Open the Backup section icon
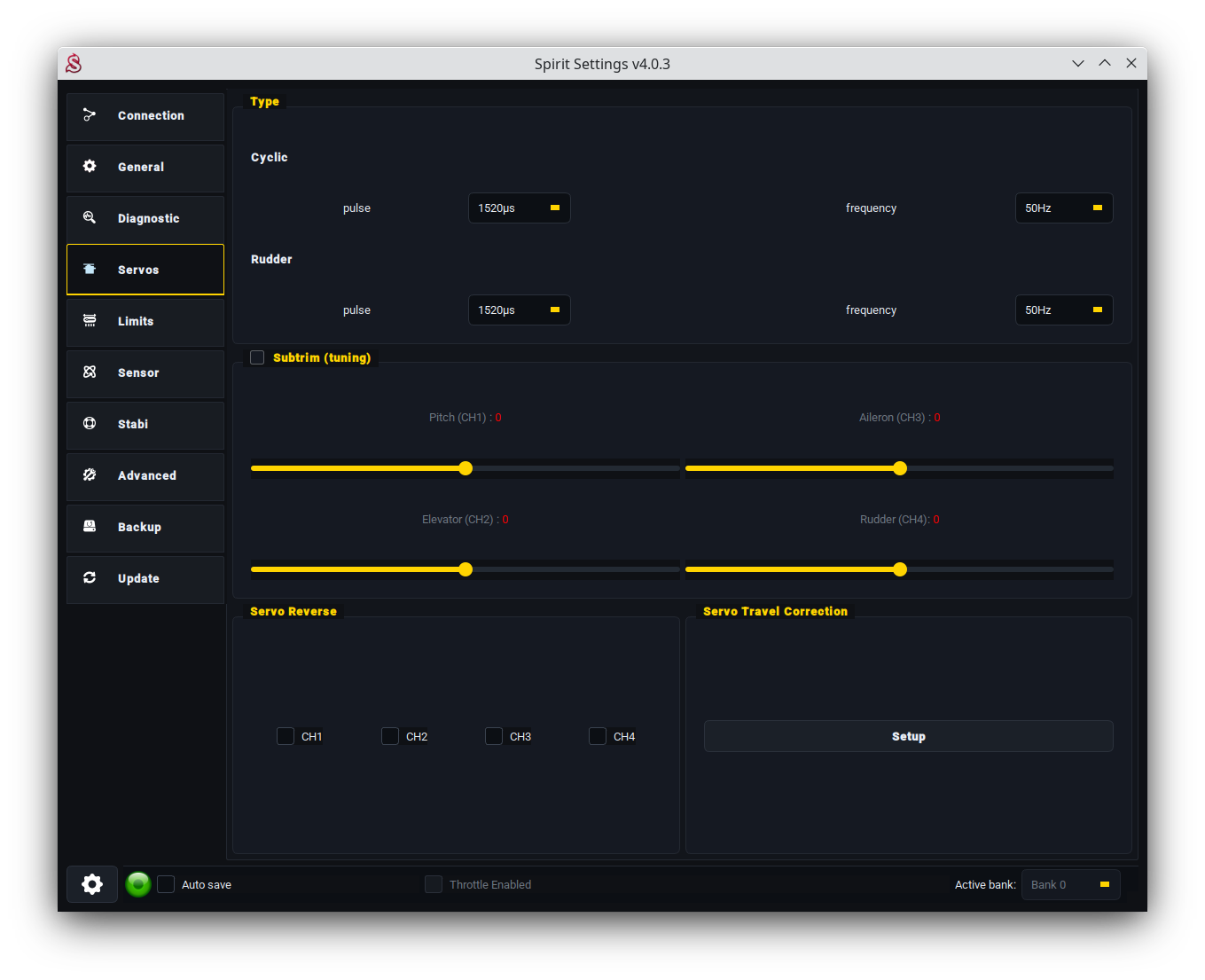 [x=90, y=527]
